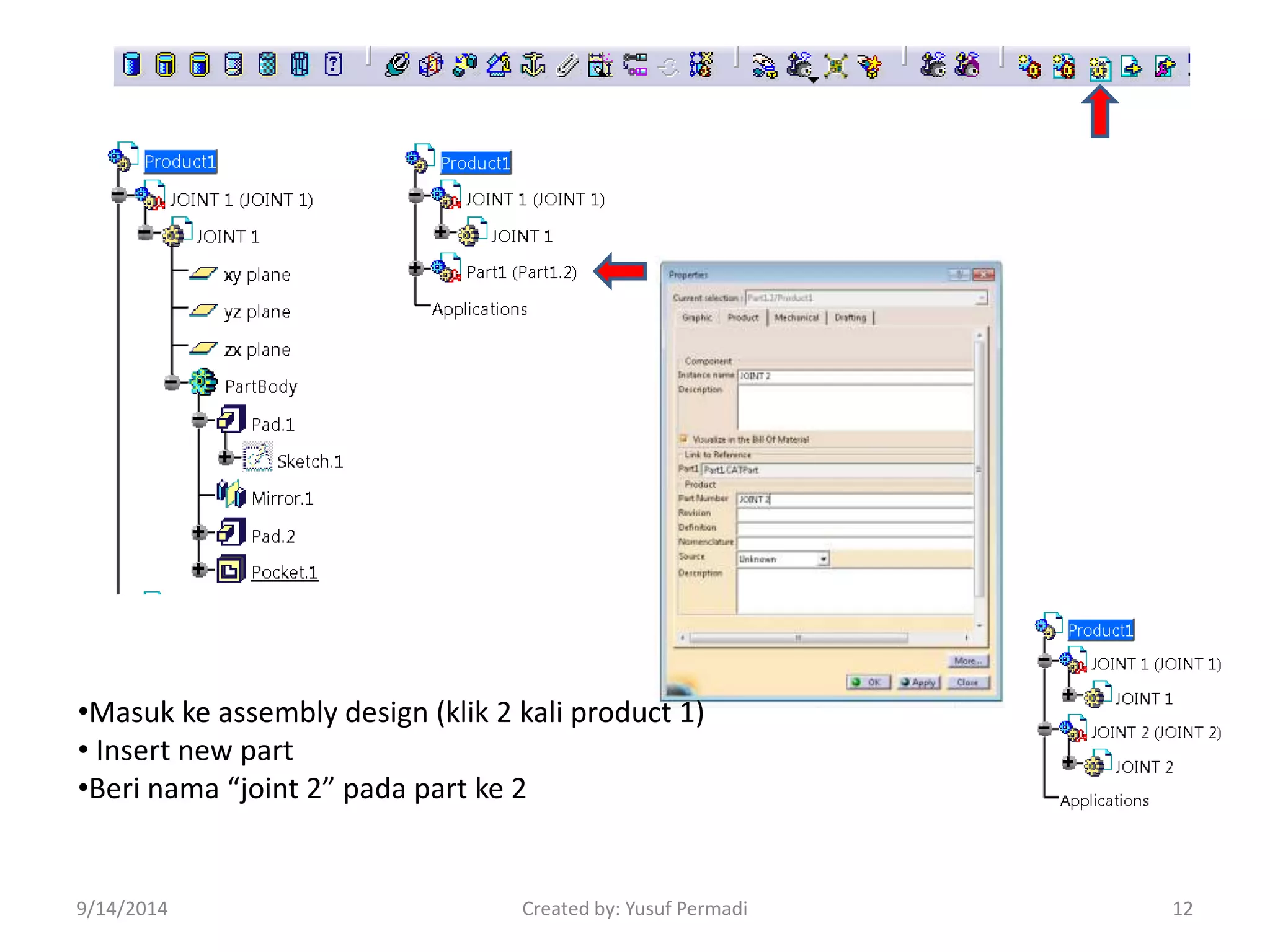Select the Quick Constraint tool
Screen dimensions: 1270x952
(600, 65)
